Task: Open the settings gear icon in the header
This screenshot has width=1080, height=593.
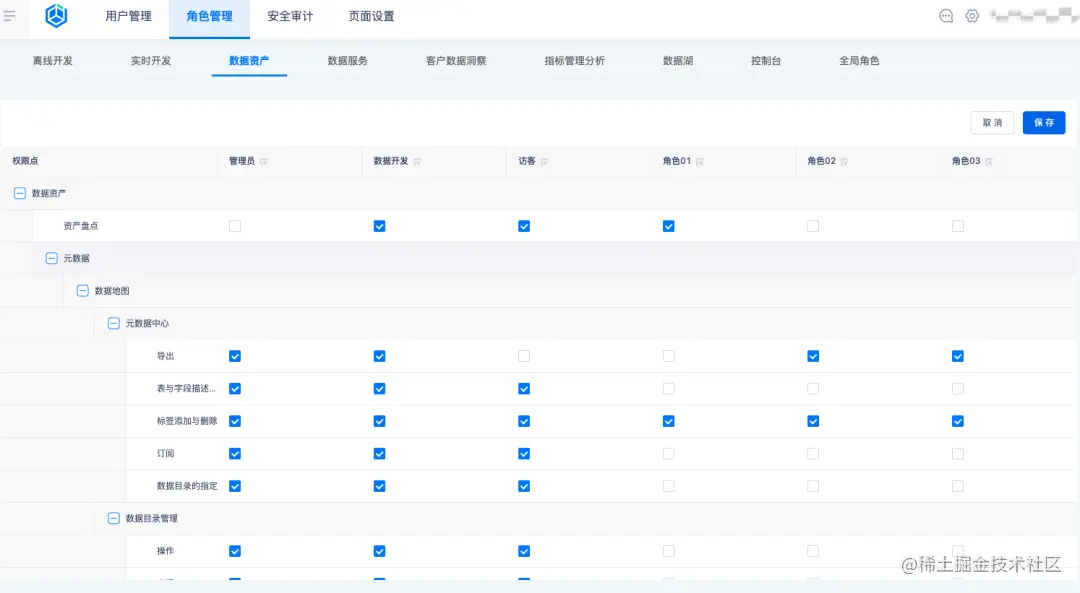Action: (972, 15)
